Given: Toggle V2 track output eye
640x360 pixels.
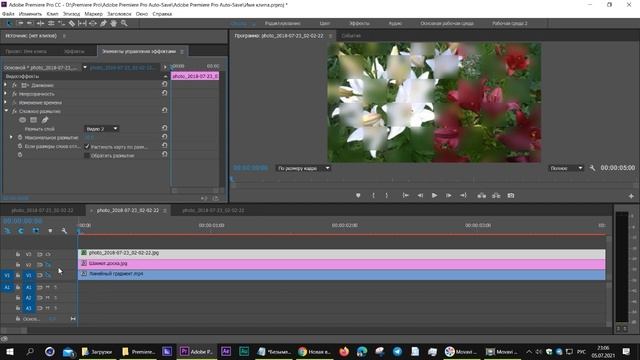Looking at the screenshot, I should click(x=48, y=265).
